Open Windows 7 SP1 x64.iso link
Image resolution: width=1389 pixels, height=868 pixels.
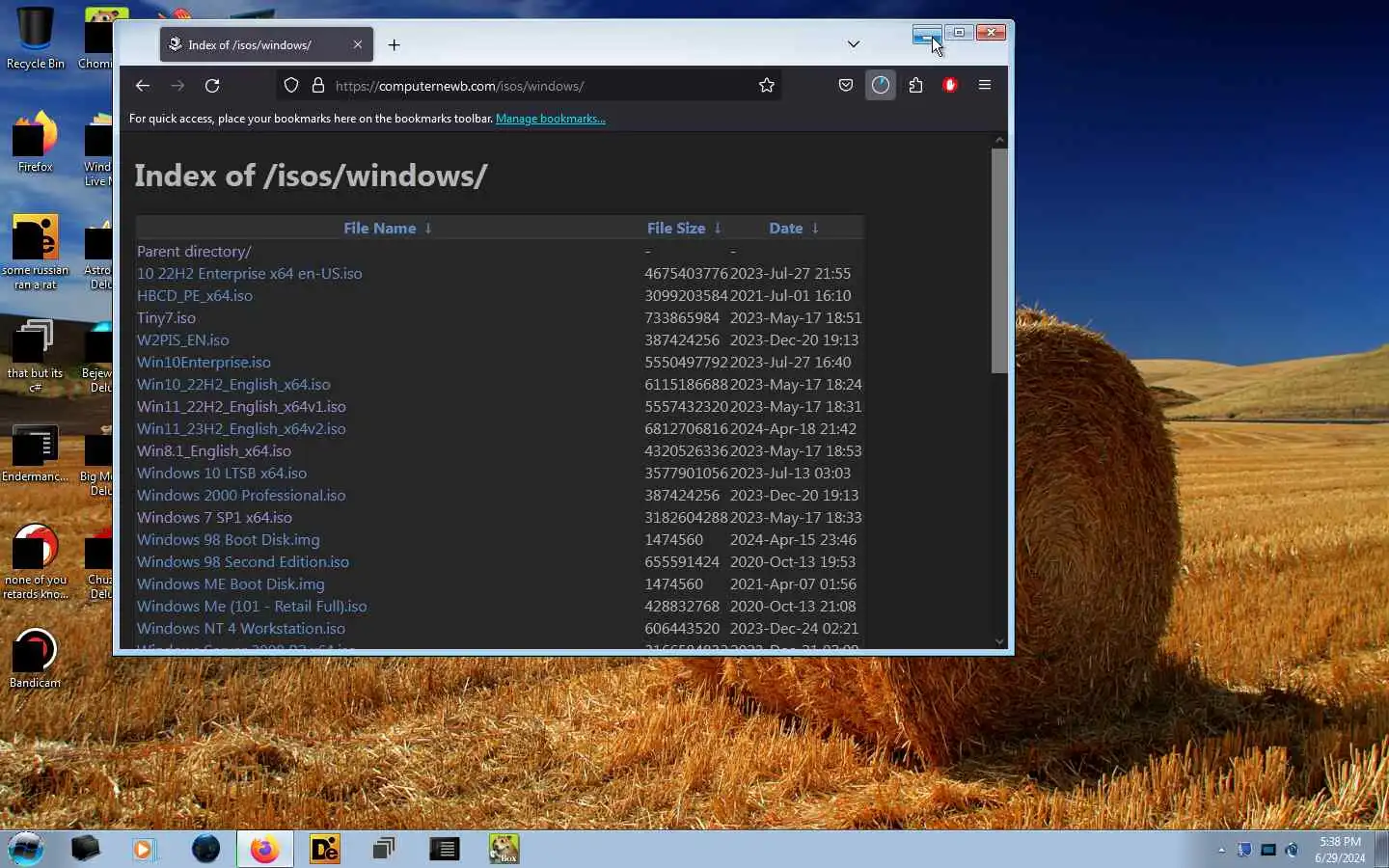coord(214,517)
